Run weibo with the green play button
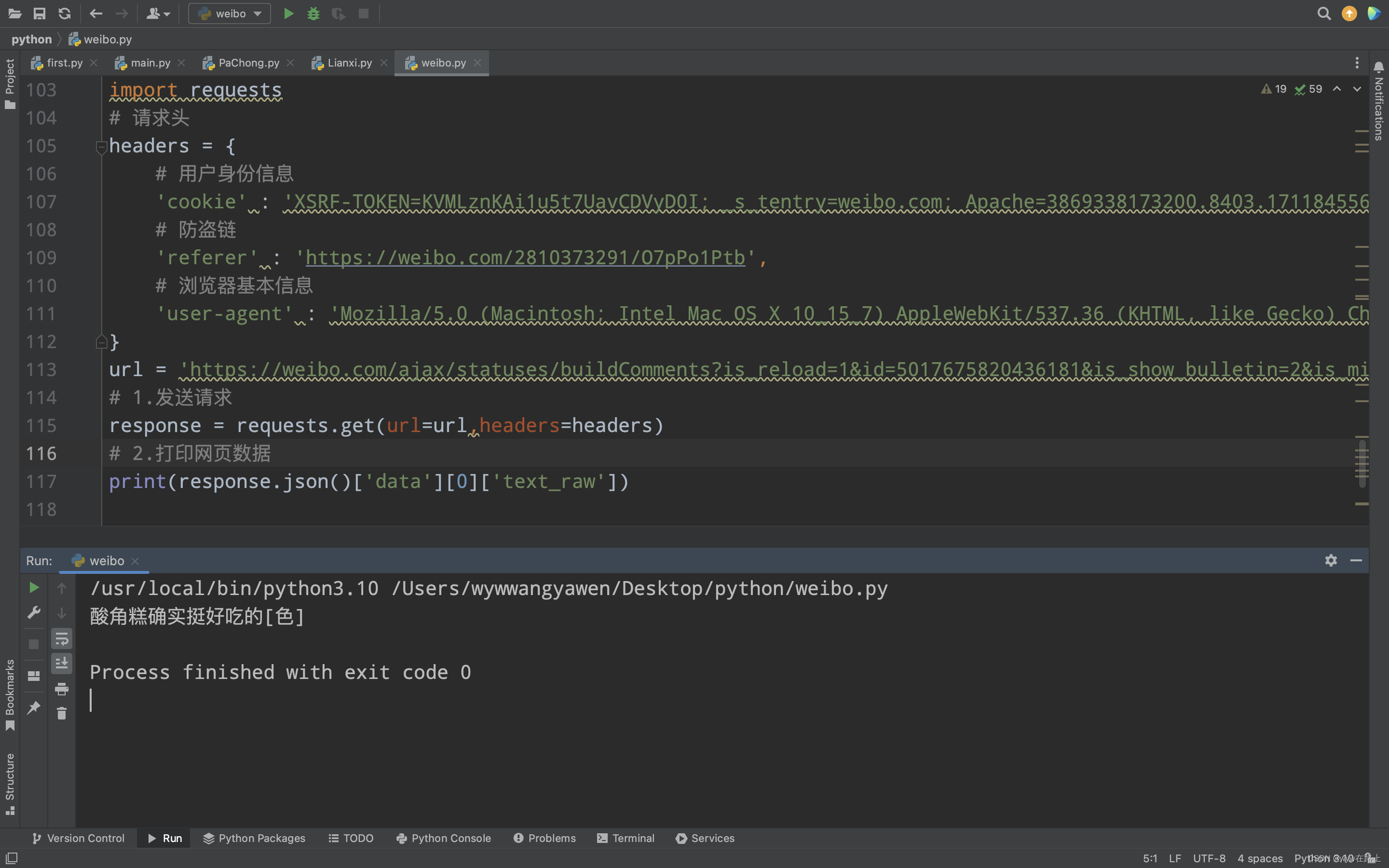The image size is (1389, 868). coord(289,13)
